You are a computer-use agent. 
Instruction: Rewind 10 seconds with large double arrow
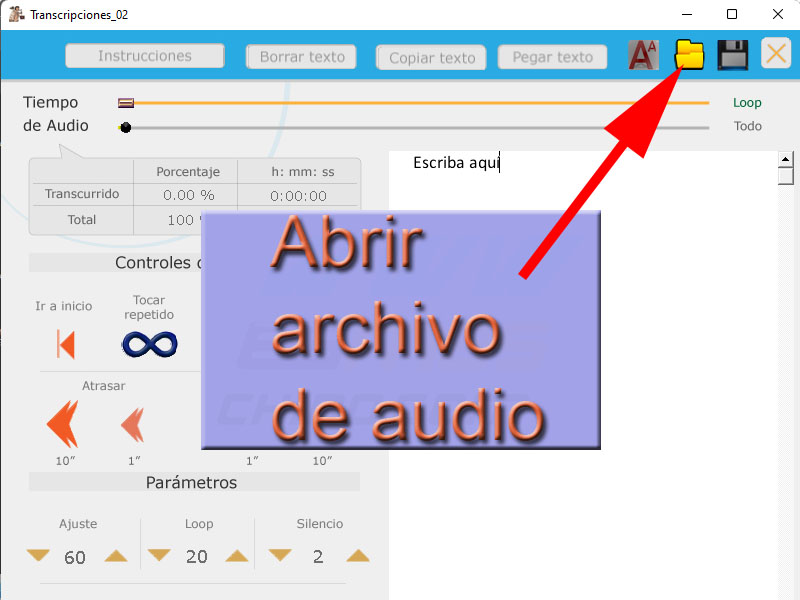tap(63, 423)
